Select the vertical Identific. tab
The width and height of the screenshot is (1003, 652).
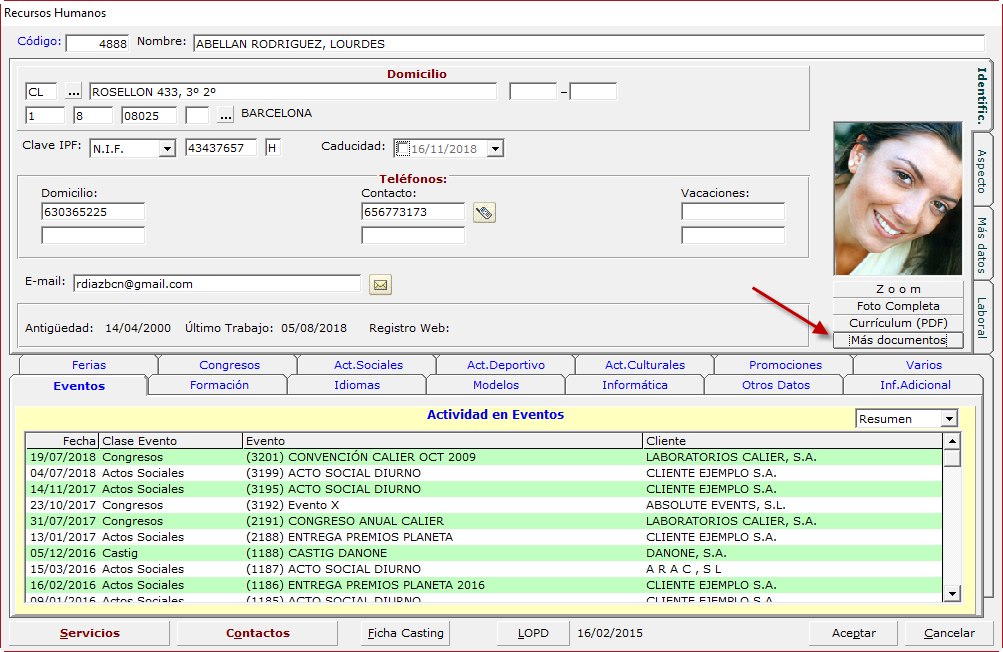(981, 96)
